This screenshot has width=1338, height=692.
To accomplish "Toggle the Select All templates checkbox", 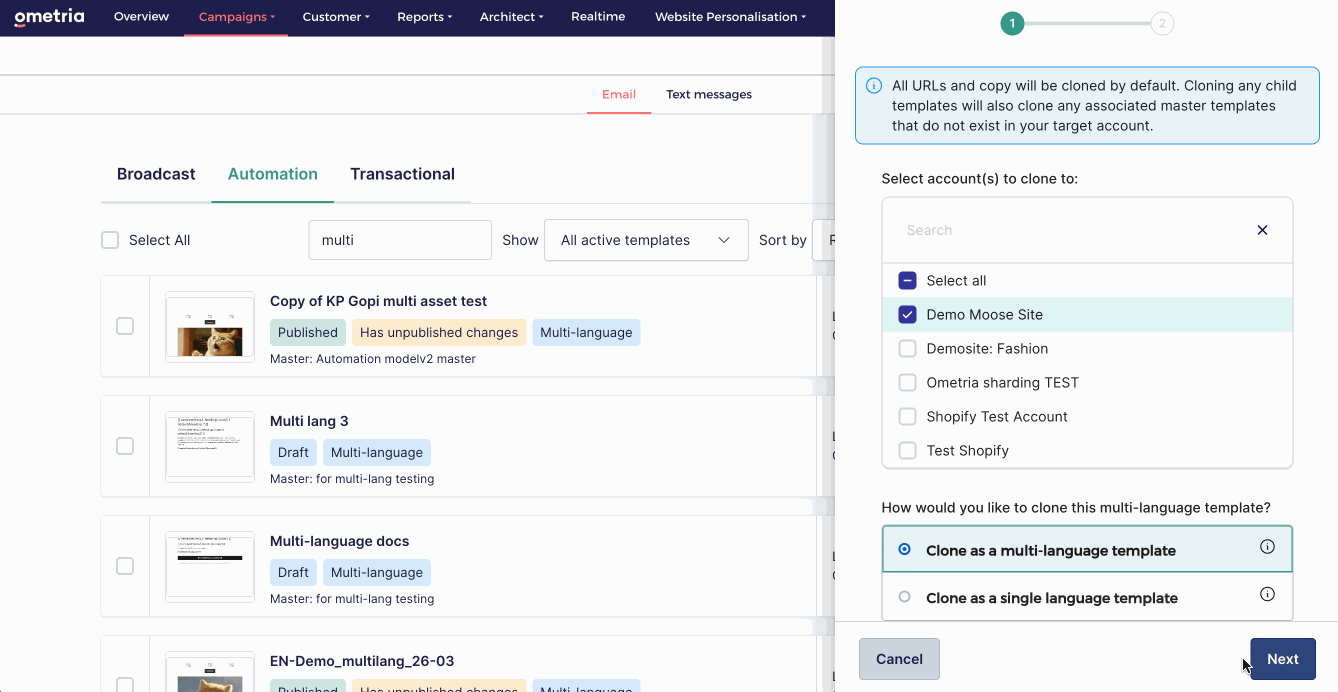I will 110,240.
